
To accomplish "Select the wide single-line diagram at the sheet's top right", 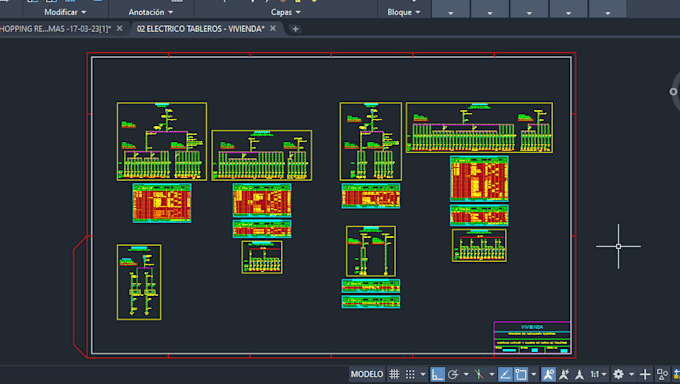I will pyautogui.click(x=479, y=128).
